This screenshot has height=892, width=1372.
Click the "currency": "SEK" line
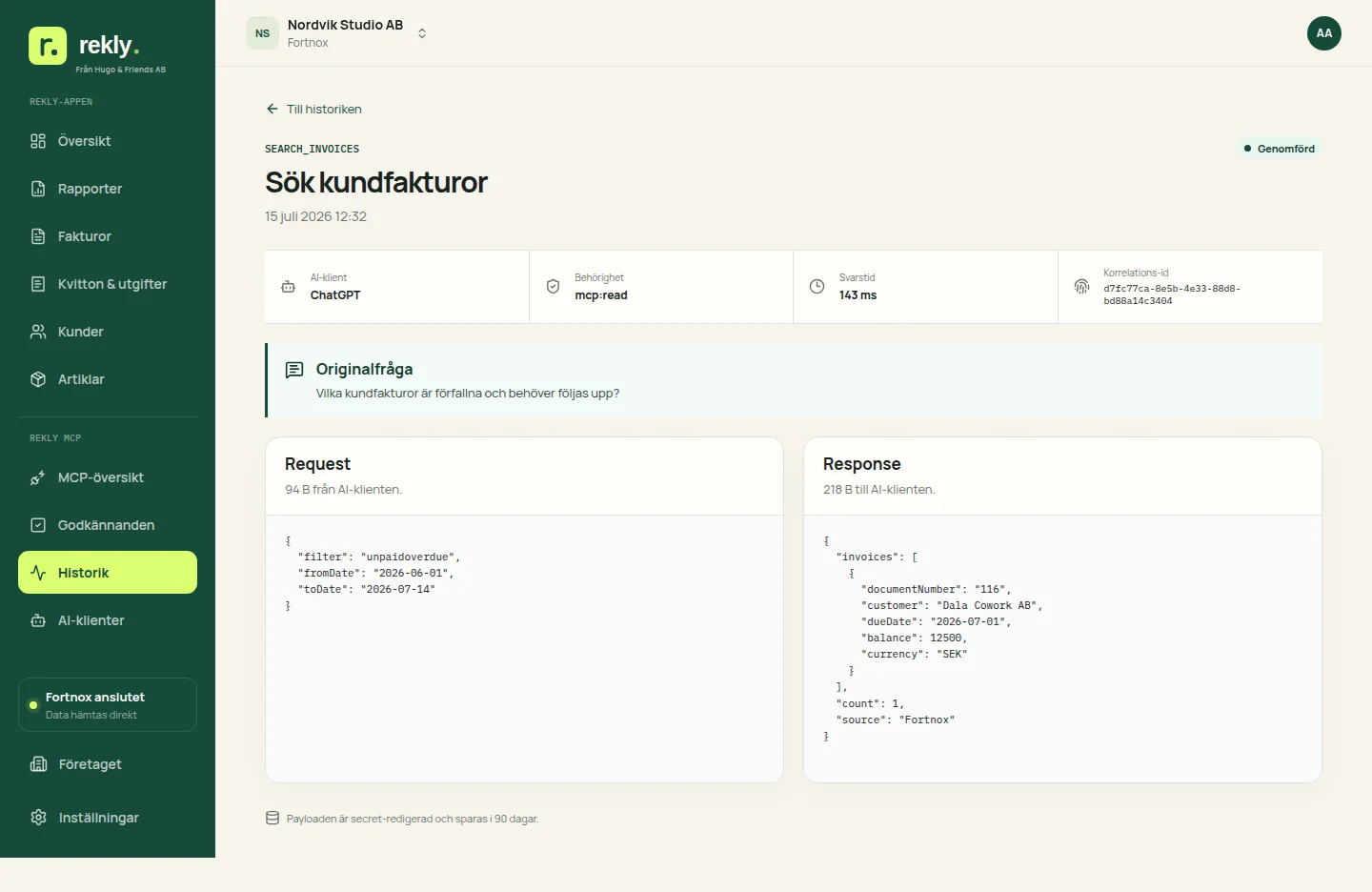tap(914, 654)
